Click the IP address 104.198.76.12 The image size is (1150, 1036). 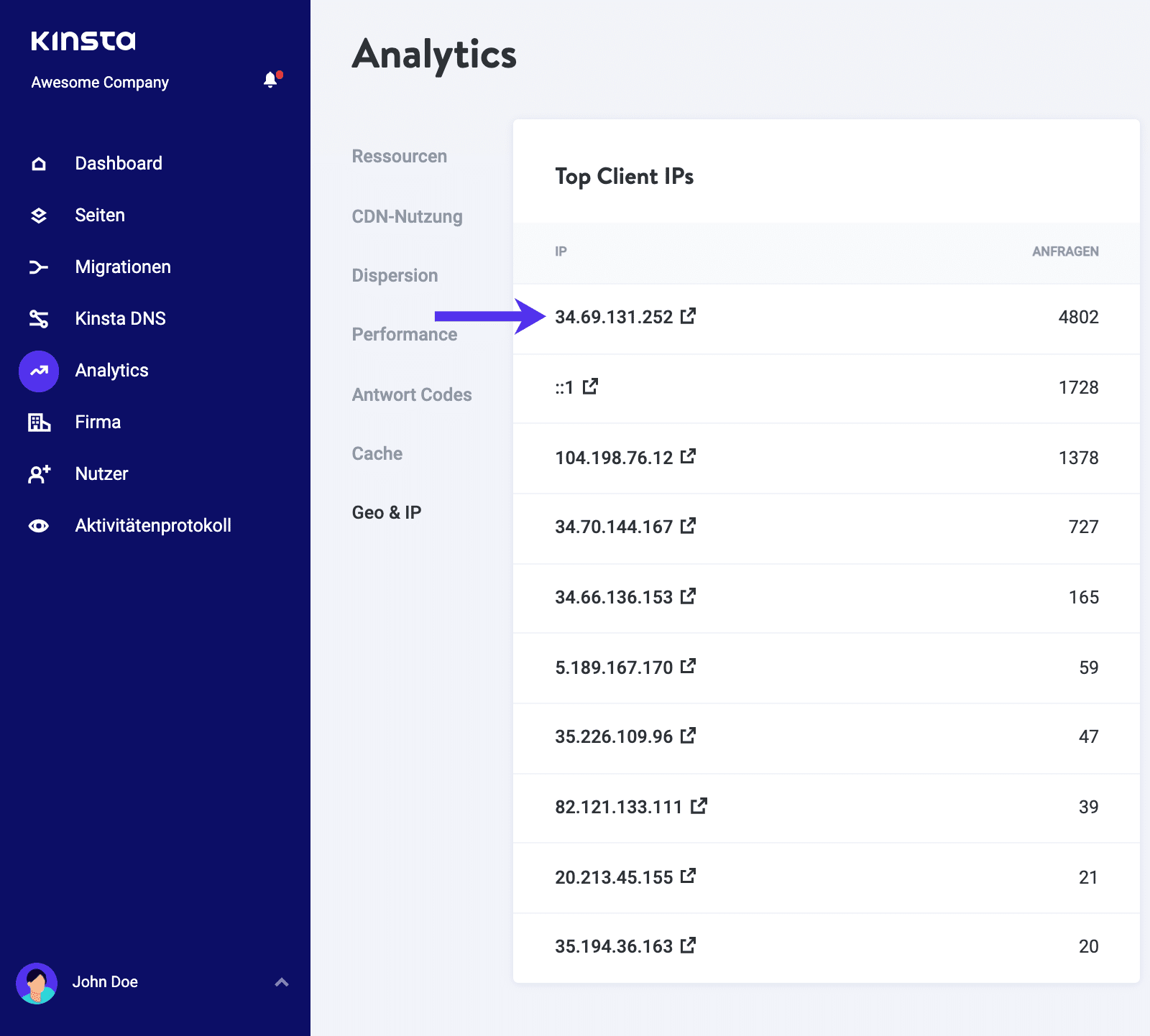coord(614,458)
